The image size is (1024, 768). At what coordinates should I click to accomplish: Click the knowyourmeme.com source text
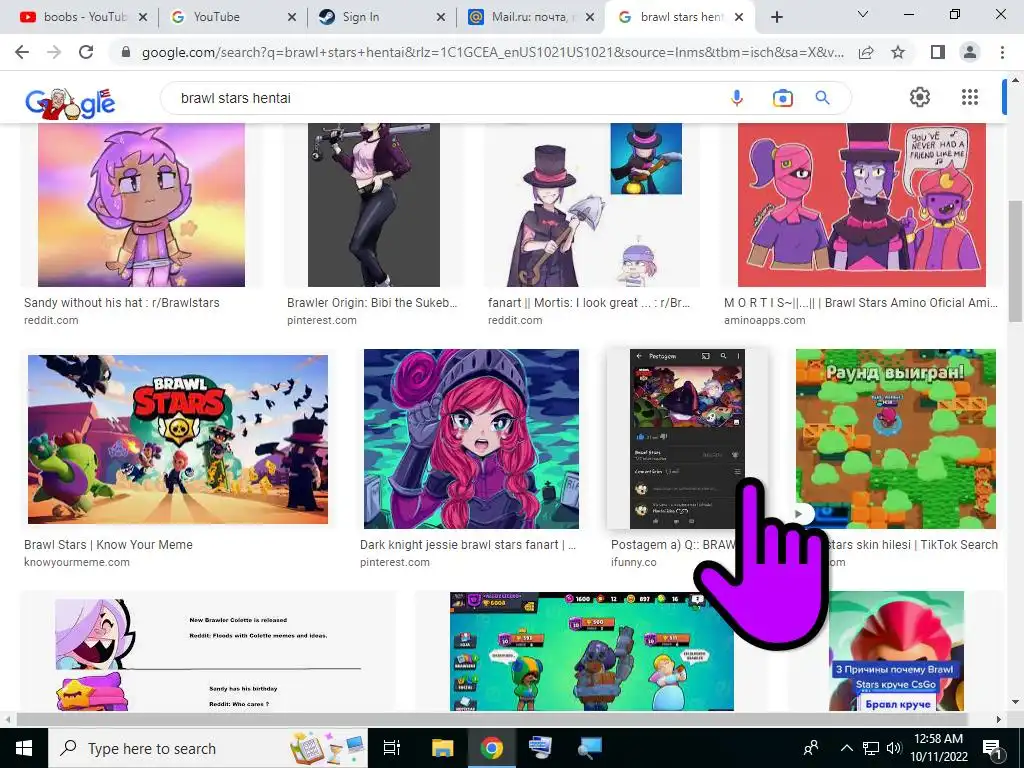coord(76,562)
